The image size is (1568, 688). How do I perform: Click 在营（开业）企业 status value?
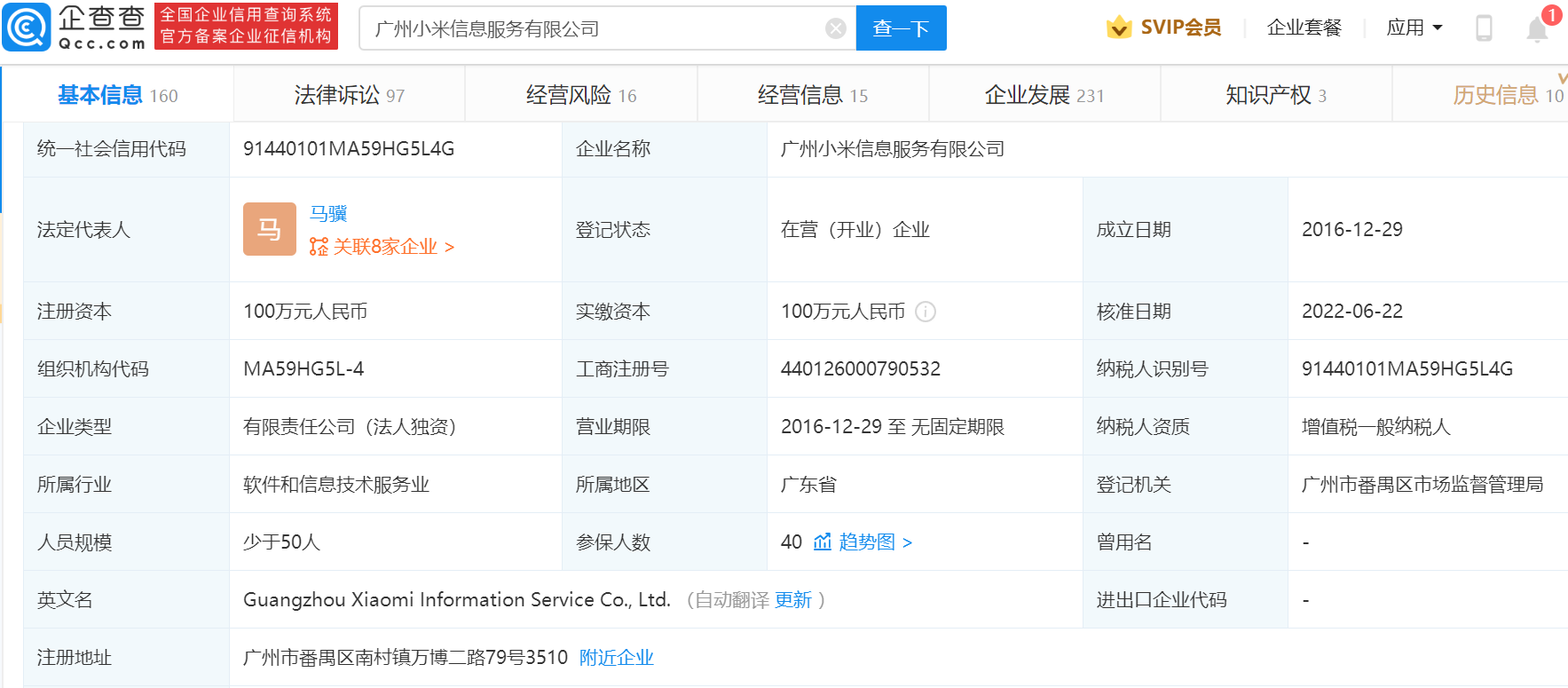coord(855,230)
